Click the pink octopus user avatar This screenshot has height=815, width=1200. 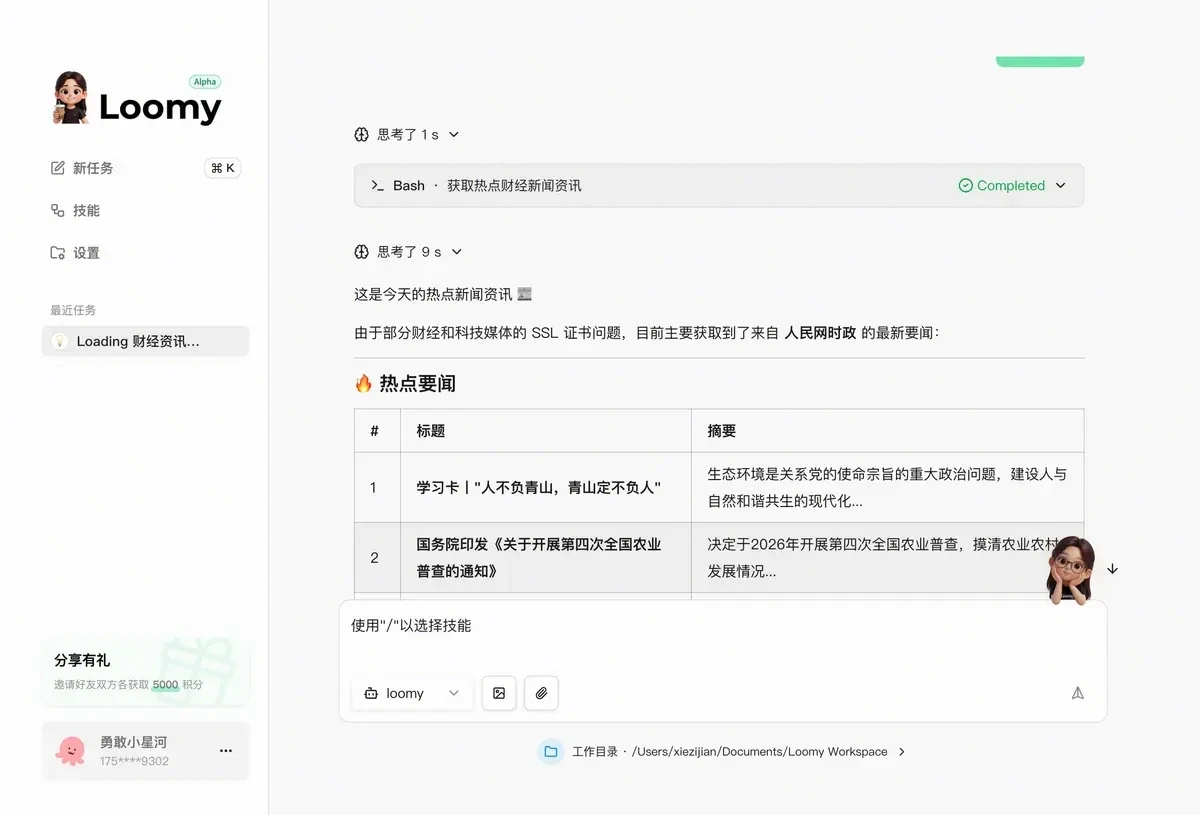coord(70,751)
